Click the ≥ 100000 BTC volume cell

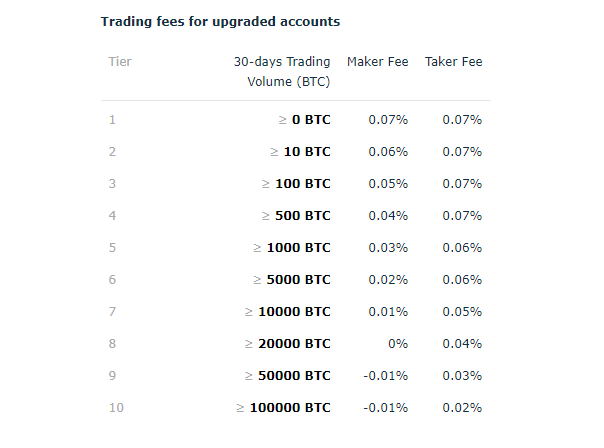tap(283, 408)
